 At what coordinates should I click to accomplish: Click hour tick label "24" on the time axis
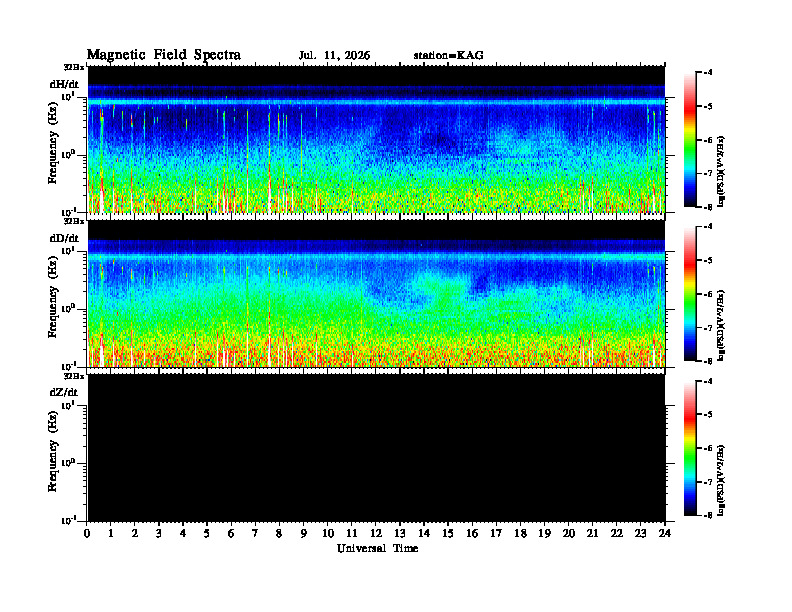(665, 534)
